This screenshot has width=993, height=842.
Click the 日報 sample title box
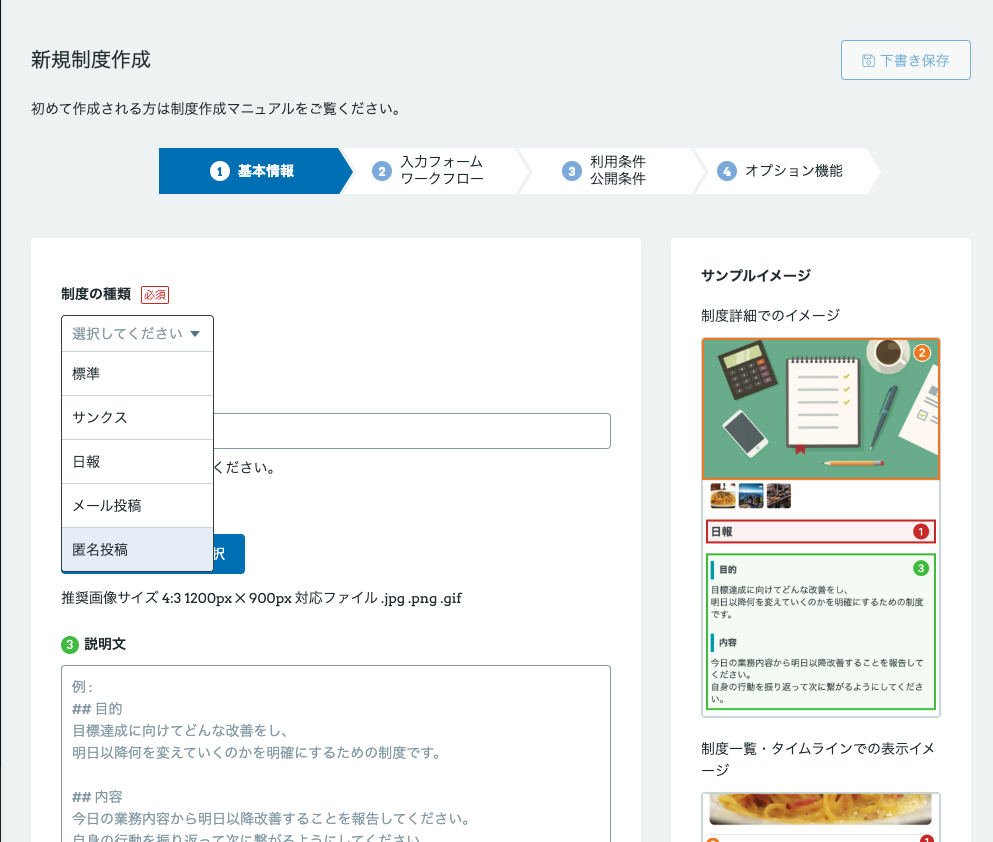(x=820, y=532)
